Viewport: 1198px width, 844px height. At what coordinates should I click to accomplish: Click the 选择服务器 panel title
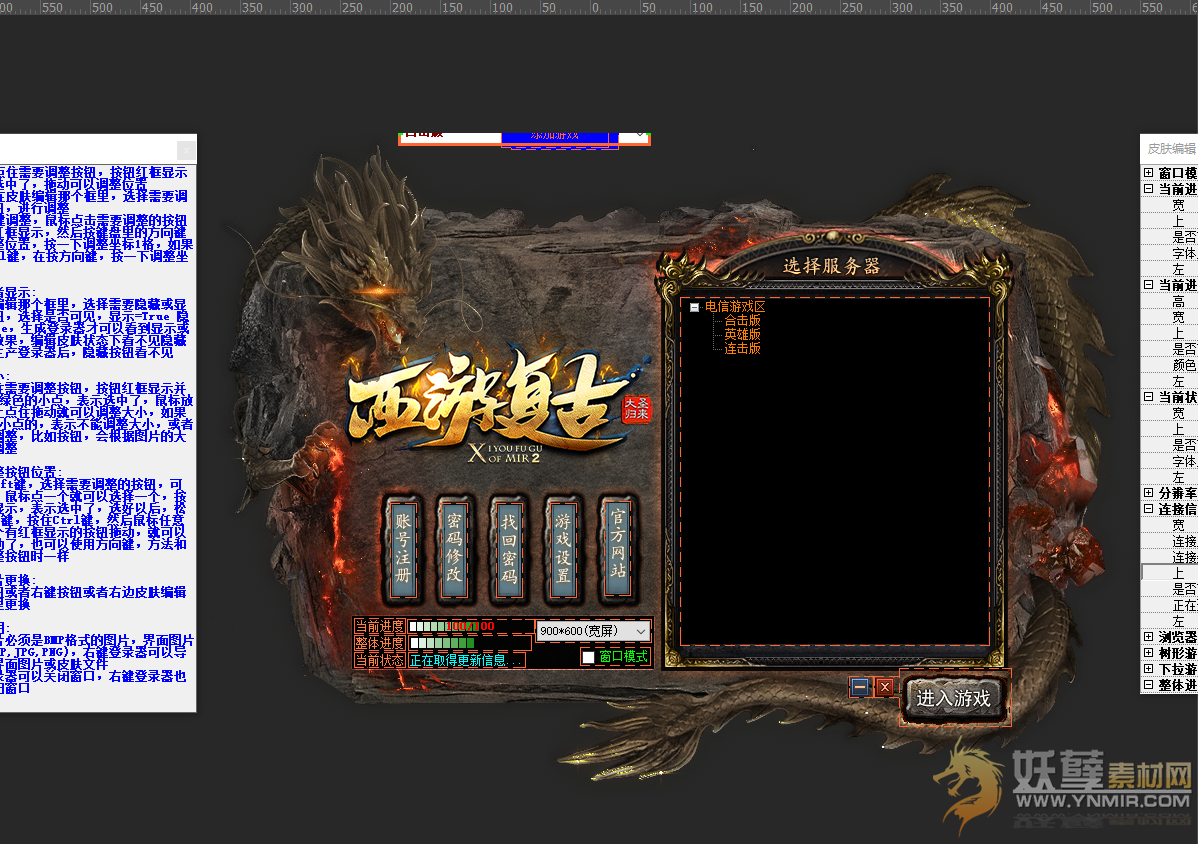point(831,266)
